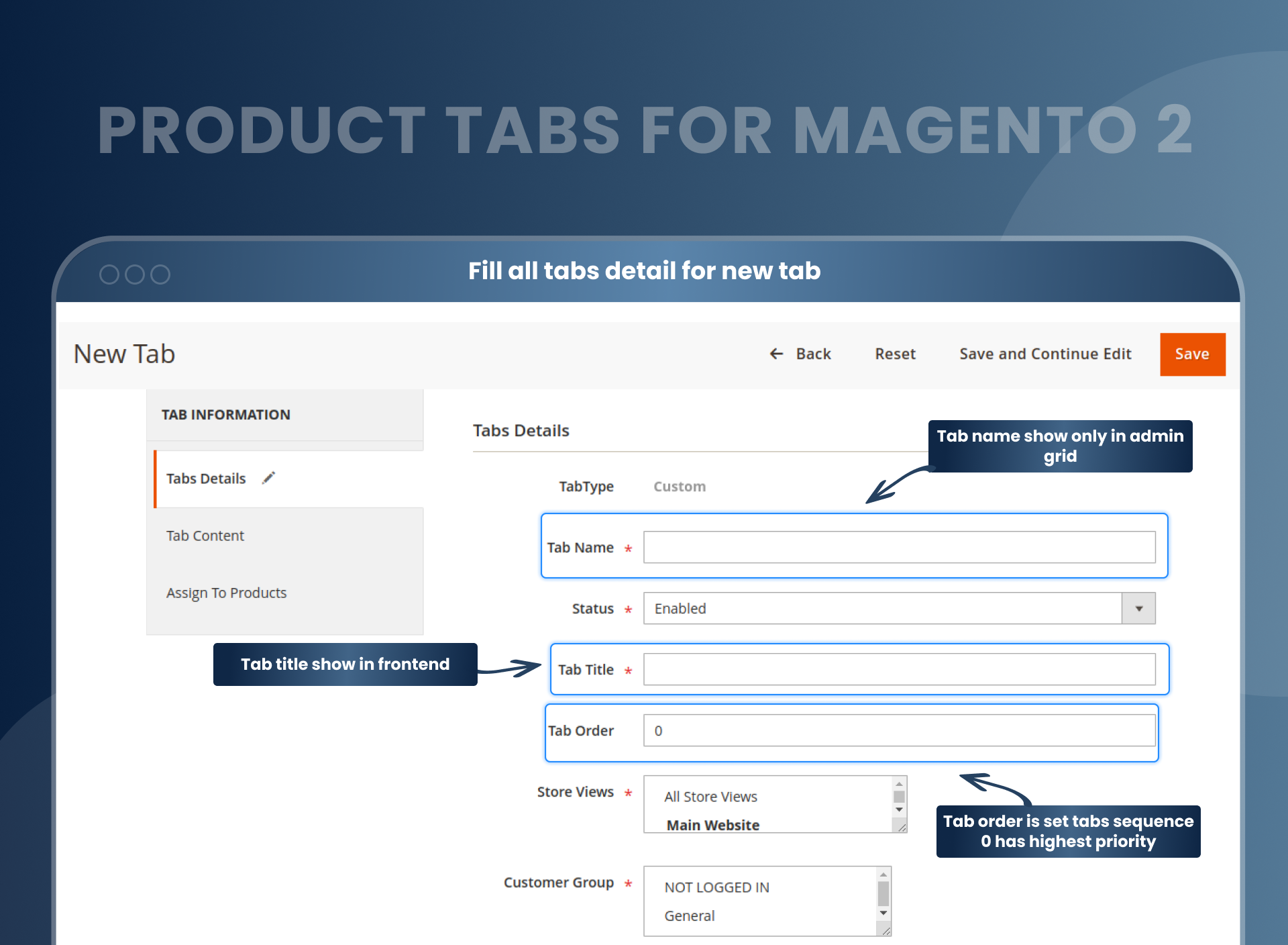Click Store Views scrollbar up arrow

[899, 784]
